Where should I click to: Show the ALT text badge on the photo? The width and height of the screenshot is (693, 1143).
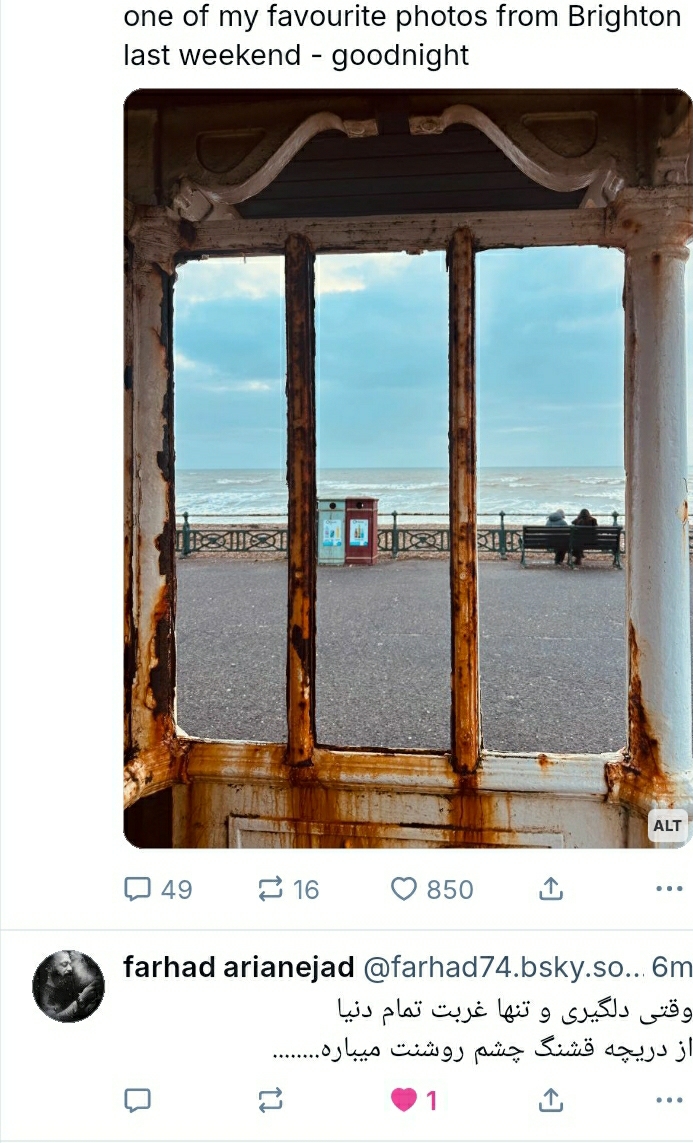pos(667,826)
